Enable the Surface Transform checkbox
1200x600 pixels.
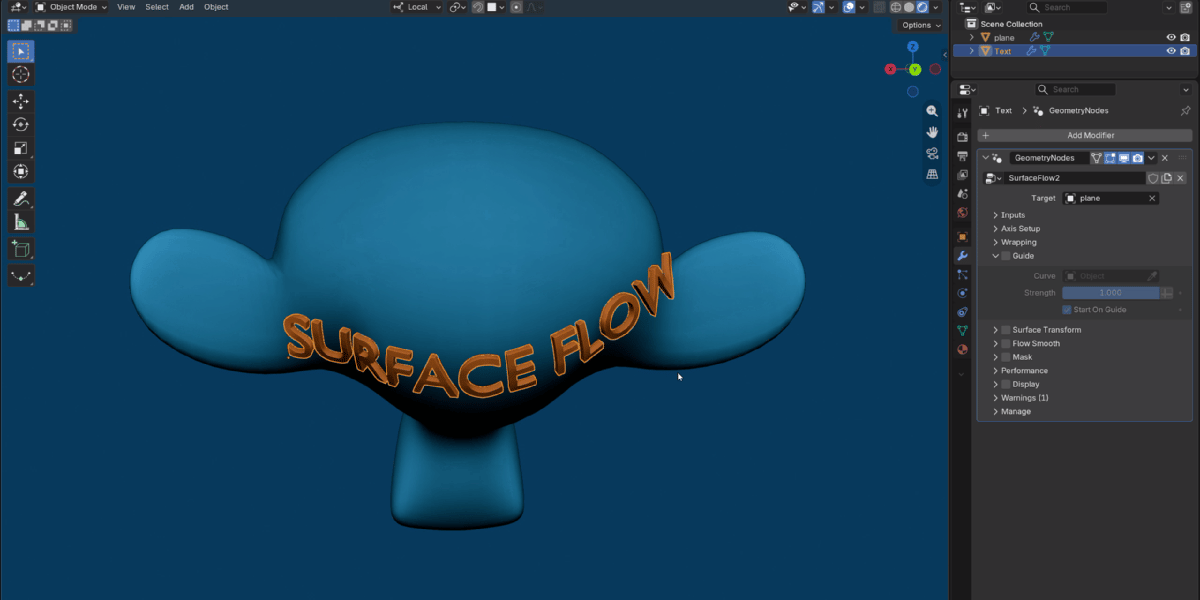1006,330
